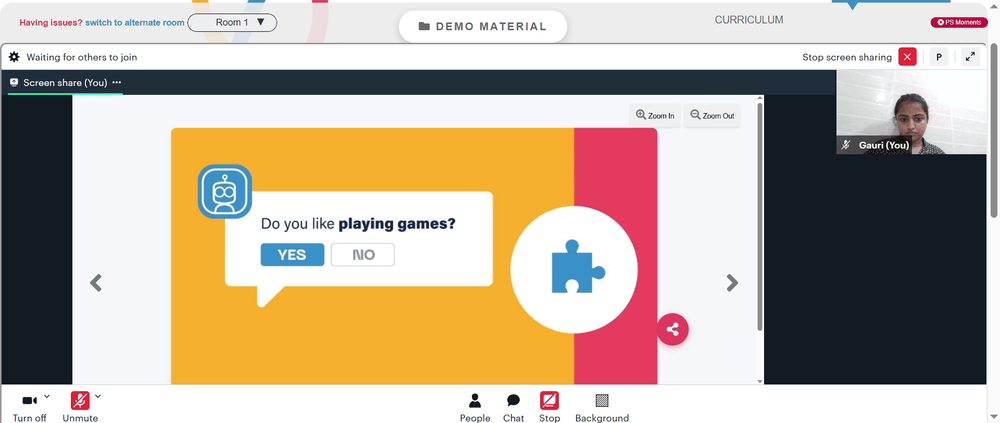Click the 'Waiting for others to join' text
The width and height of the screenshot is (1000, 423).
click(82, 57)
